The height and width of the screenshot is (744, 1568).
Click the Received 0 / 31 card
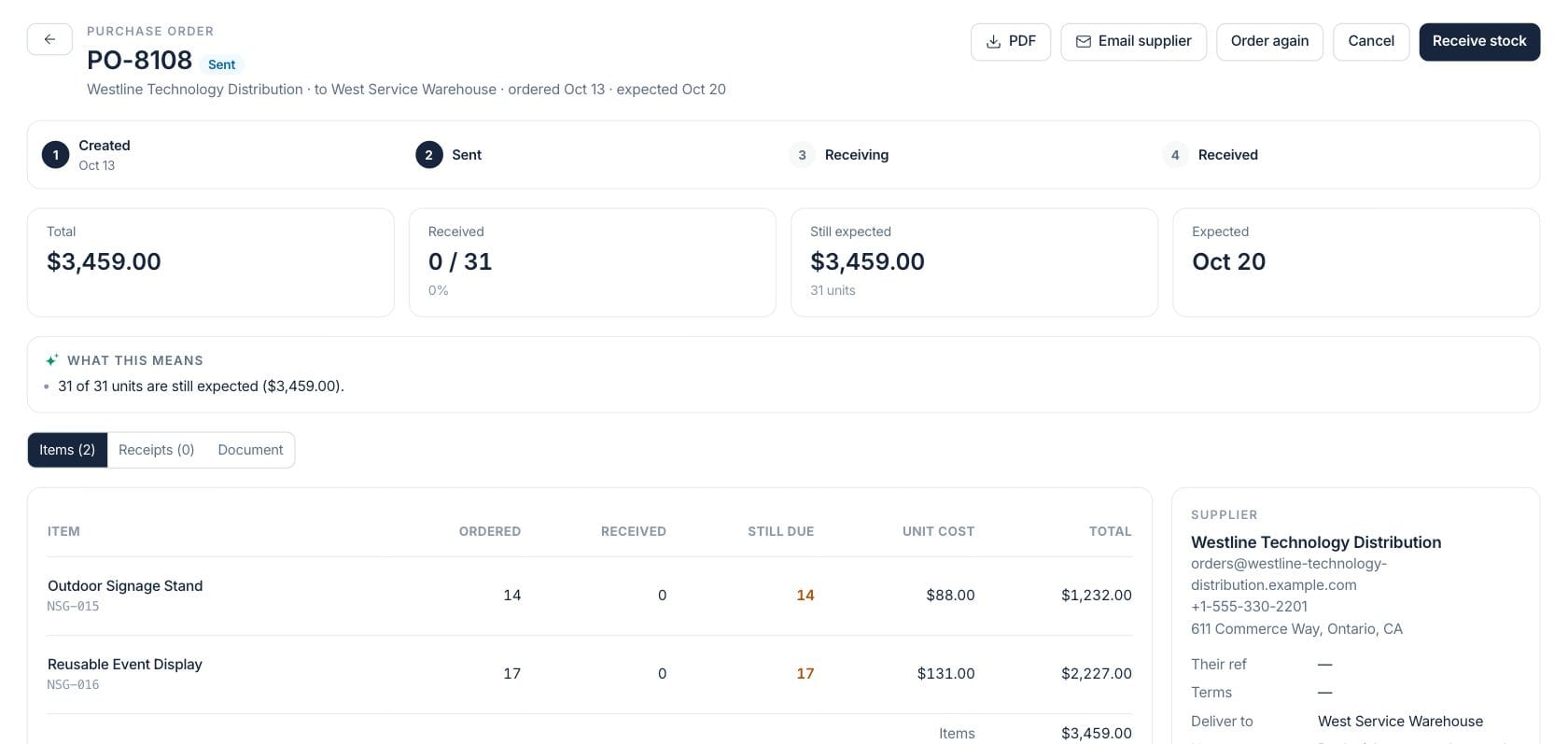click(593, 262)
